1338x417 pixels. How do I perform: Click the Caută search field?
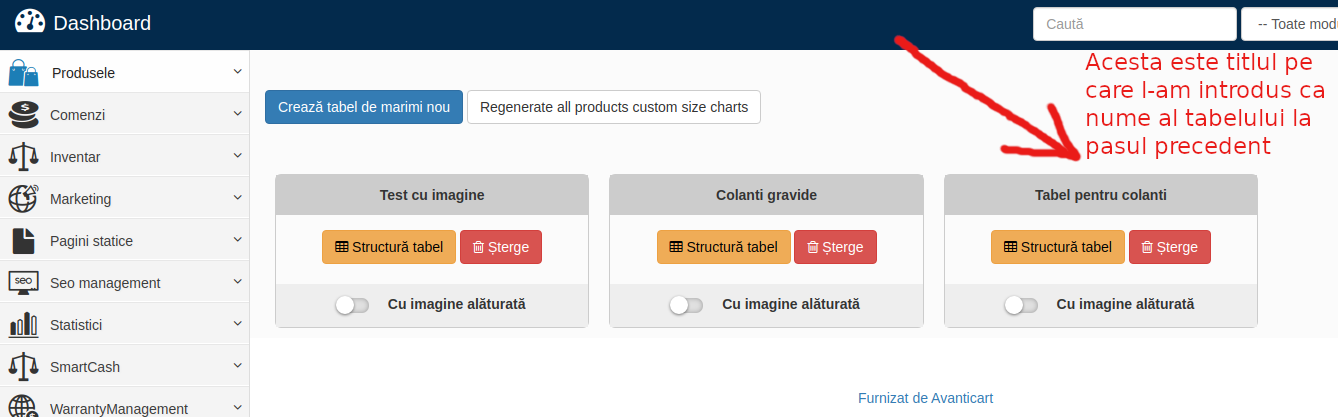click(x=1135, y=23)
